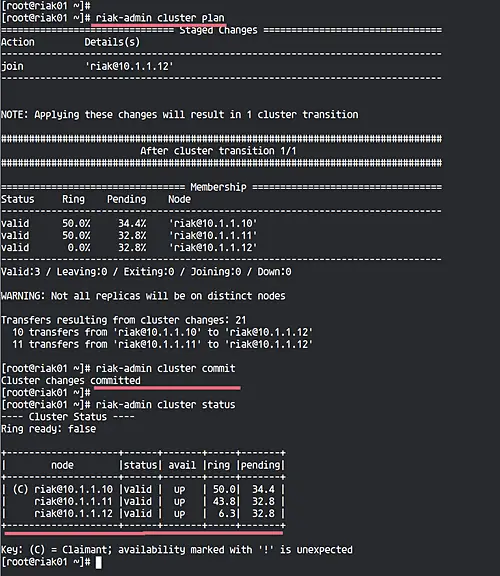The width and height of the screenshot is (500, 576).
Task: Click the 0.0% ring value
Action: tap(79, 248)
